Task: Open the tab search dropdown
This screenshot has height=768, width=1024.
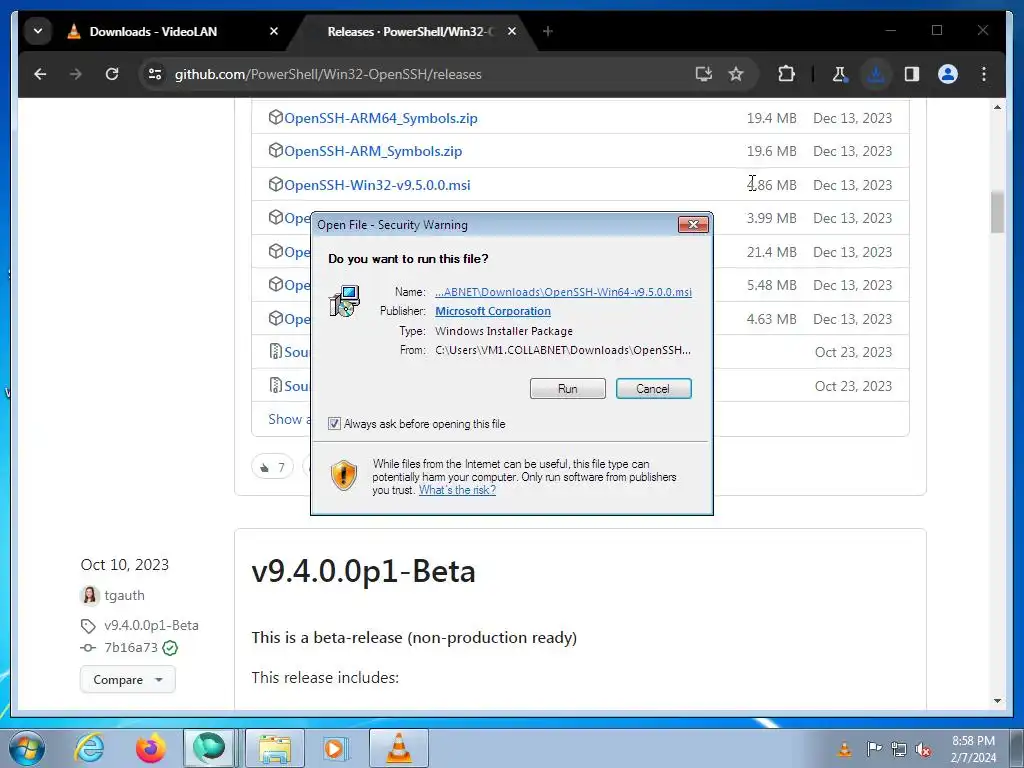Action: click(x=38, y=31)
